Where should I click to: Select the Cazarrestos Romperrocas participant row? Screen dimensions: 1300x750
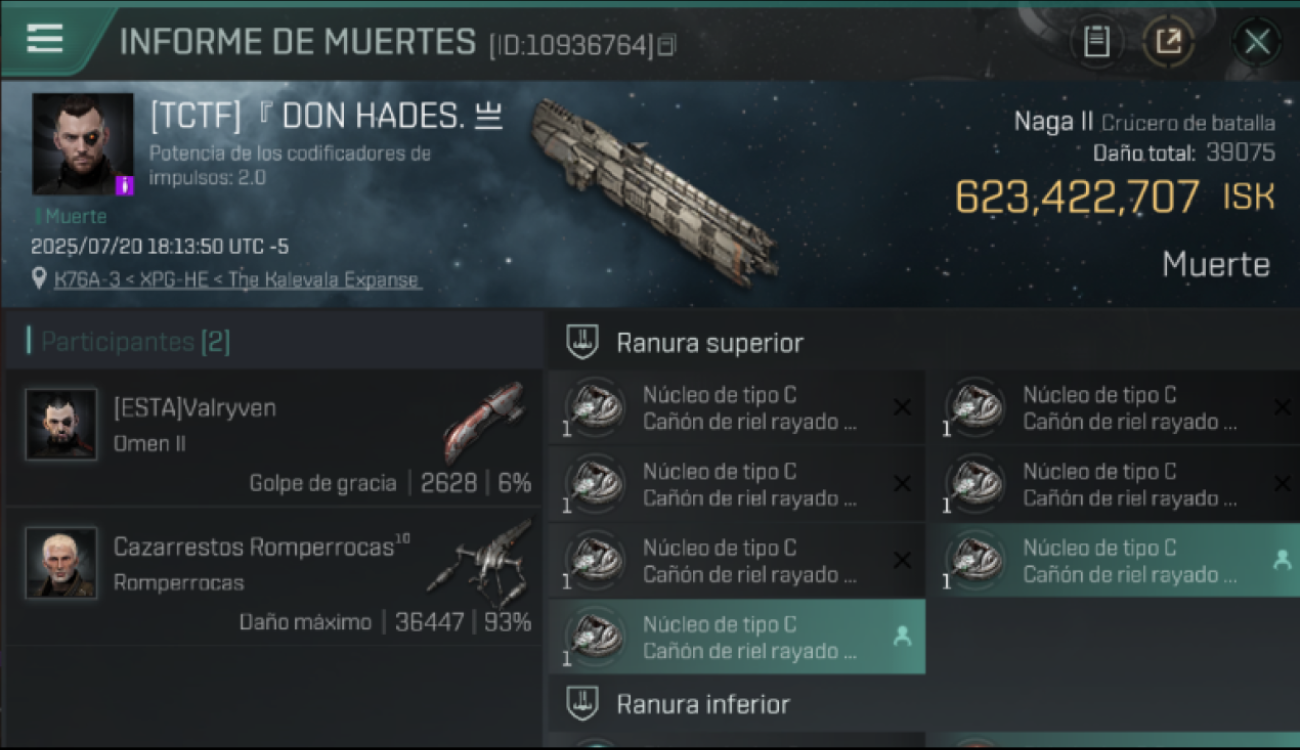272,576
